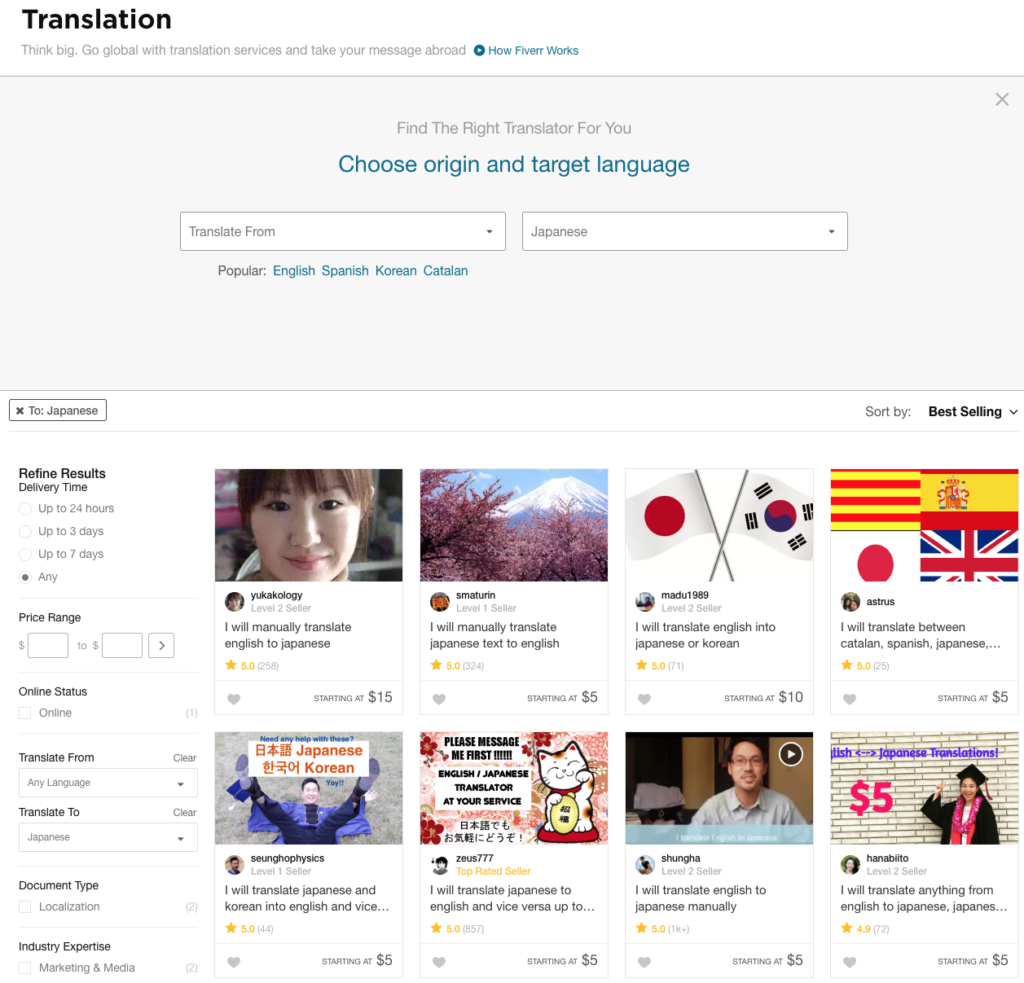Viewport: 1024px width, 983px height.
Task: Open the main 'Translate From' dropdown
Action: click(x=343, y=231)
